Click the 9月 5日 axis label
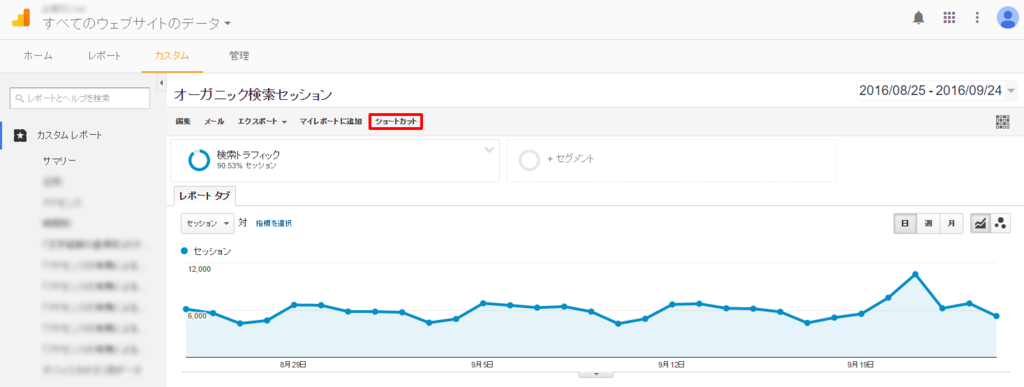The image size is (1024, 387). point(481,364)
